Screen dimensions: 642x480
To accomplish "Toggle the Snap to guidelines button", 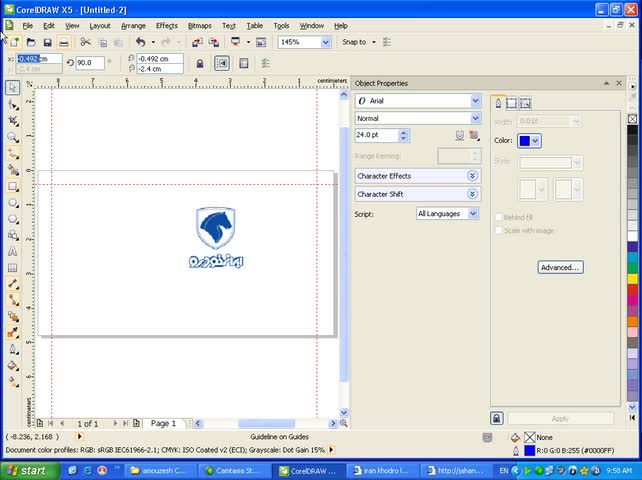I will (222, 63).
